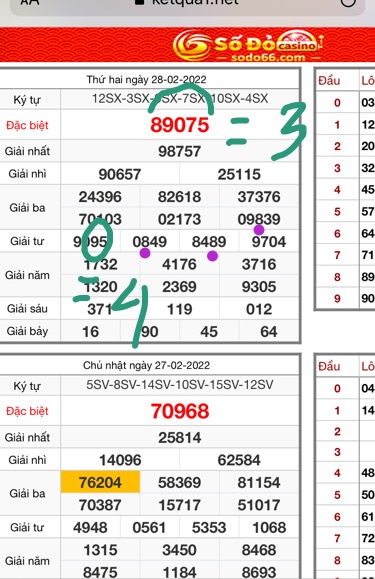This screenshot has width=375, height=579.
Task: Select the Đầu column header in top table
Action: 329,80
